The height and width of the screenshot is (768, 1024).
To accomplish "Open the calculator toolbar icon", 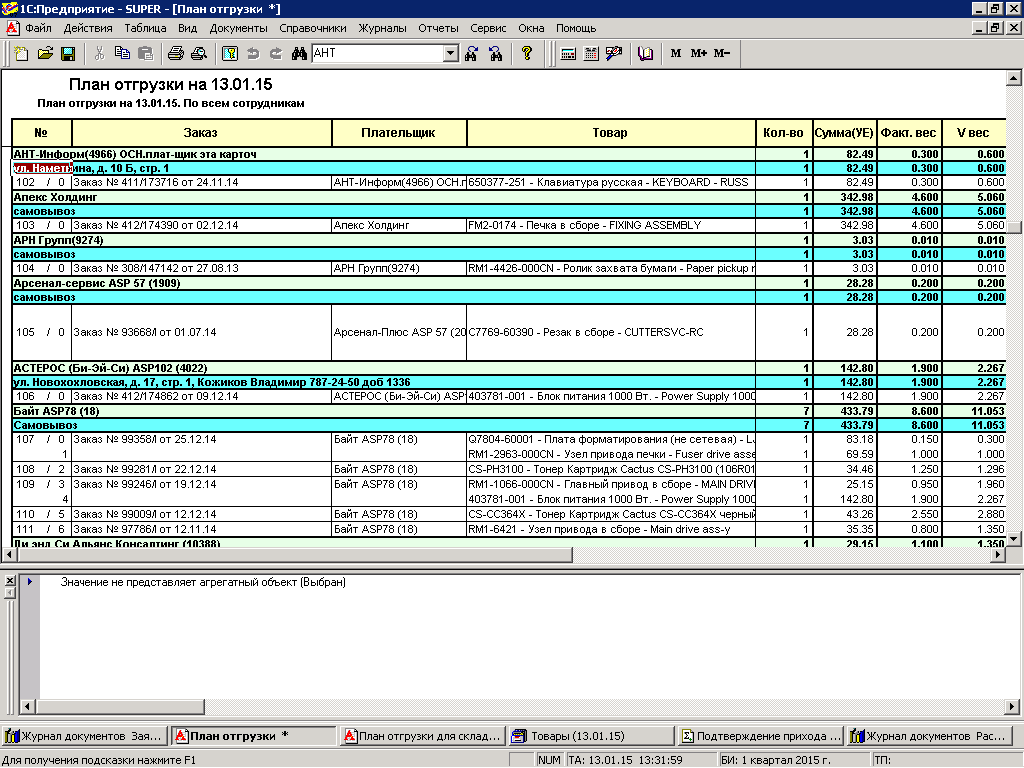I will [x=568, y=53].
